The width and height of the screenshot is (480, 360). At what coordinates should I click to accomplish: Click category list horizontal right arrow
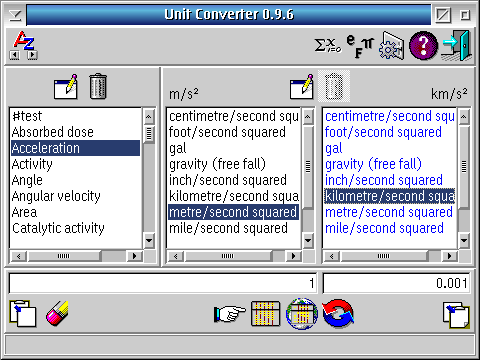point(135,256)
